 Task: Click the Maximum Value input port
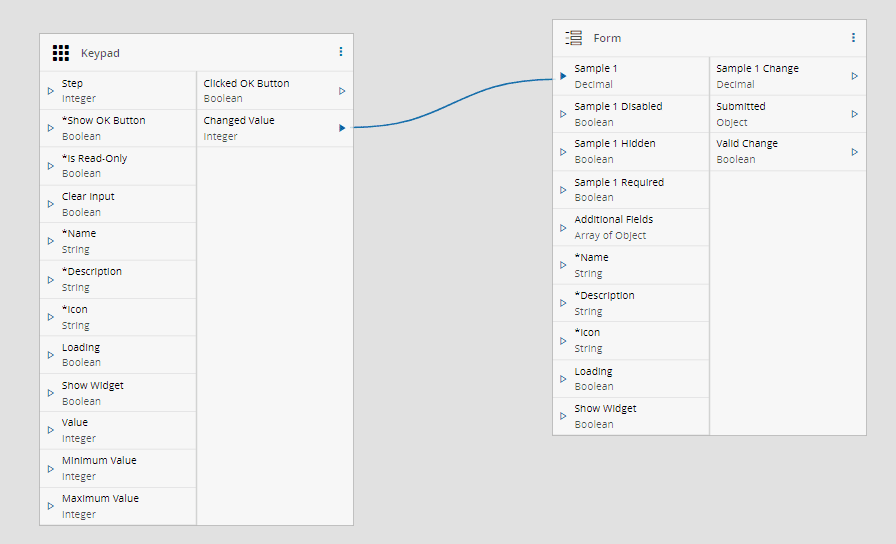coord(50,506)
